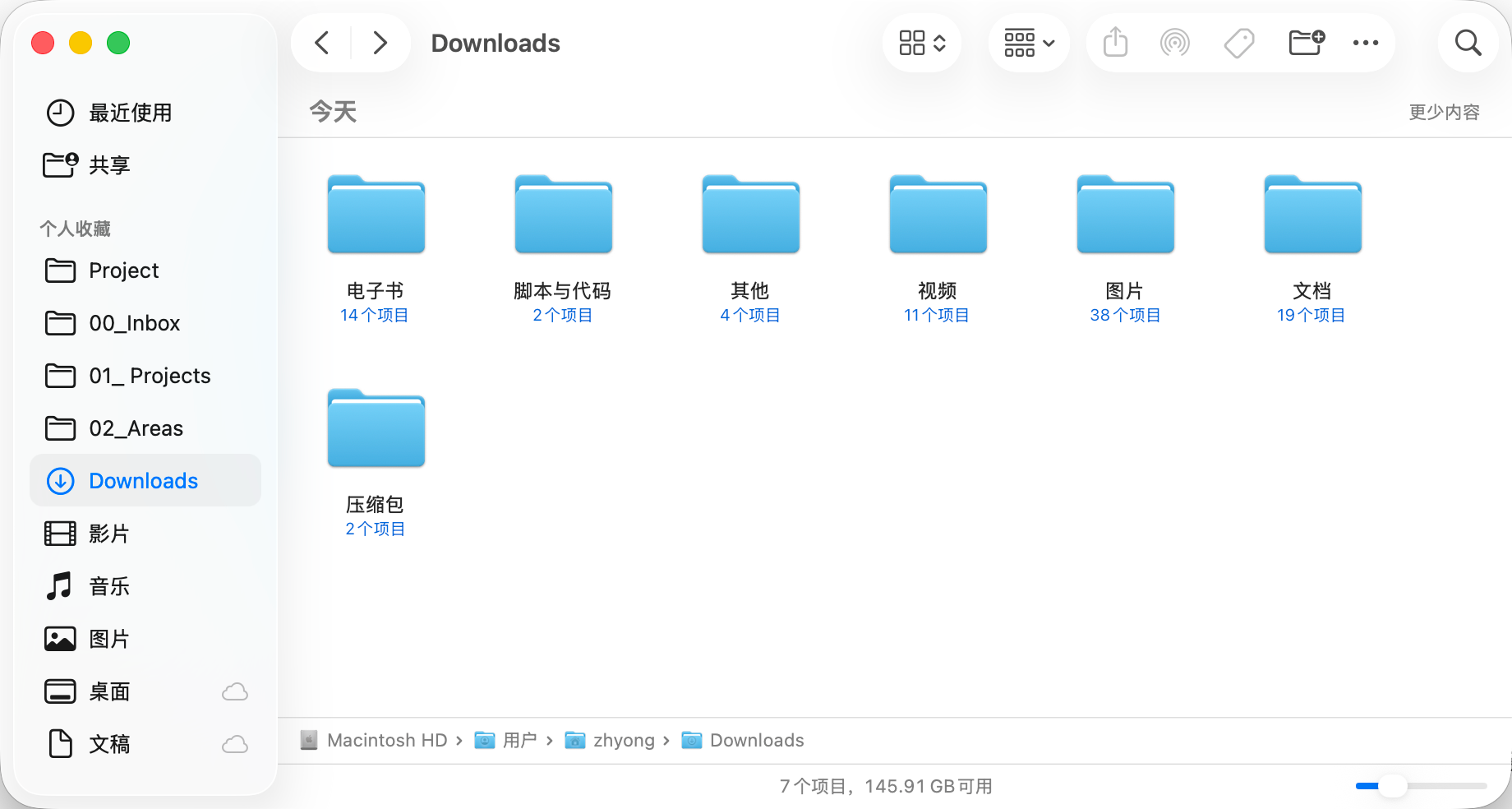Select 01_ Projects in the sidebar
The height and width of the screenshot is (809, 1512).
click(145, 376)
